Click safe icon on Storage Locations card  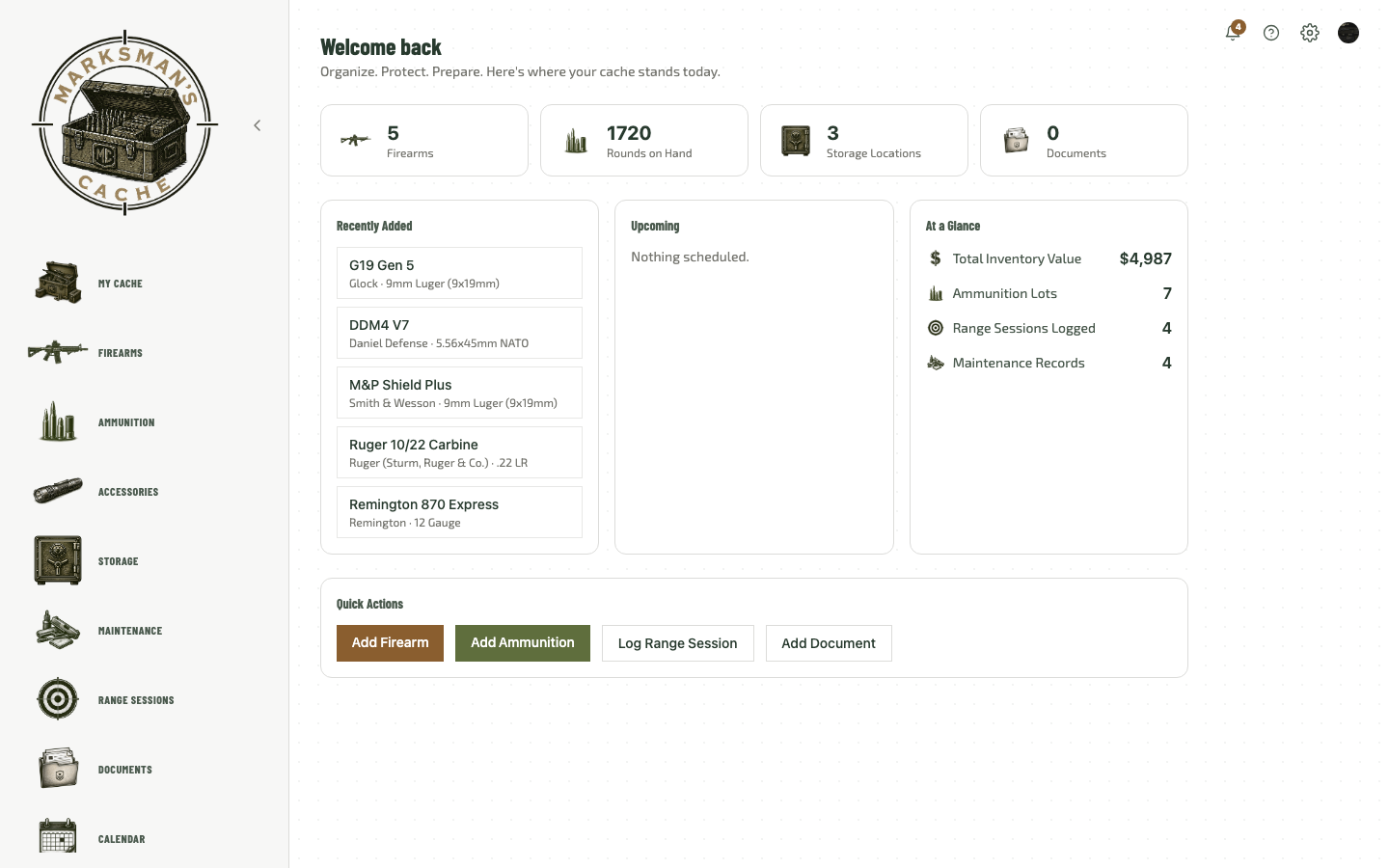point(796,141)
